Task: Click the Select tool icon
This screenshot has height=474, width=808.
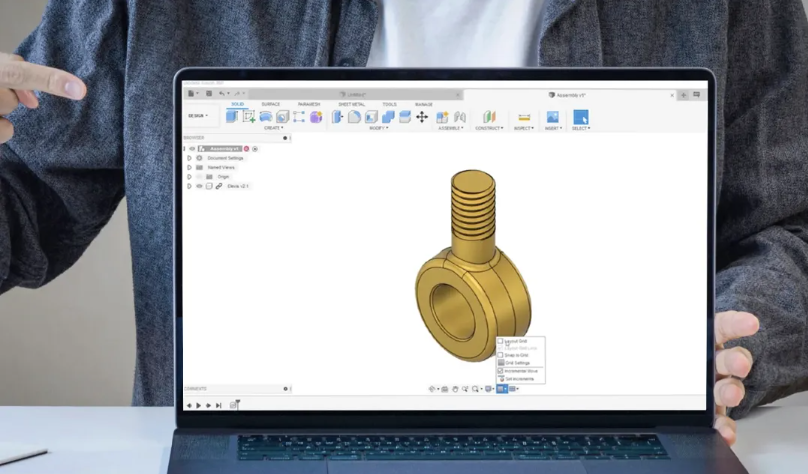Action: point(581,117)
